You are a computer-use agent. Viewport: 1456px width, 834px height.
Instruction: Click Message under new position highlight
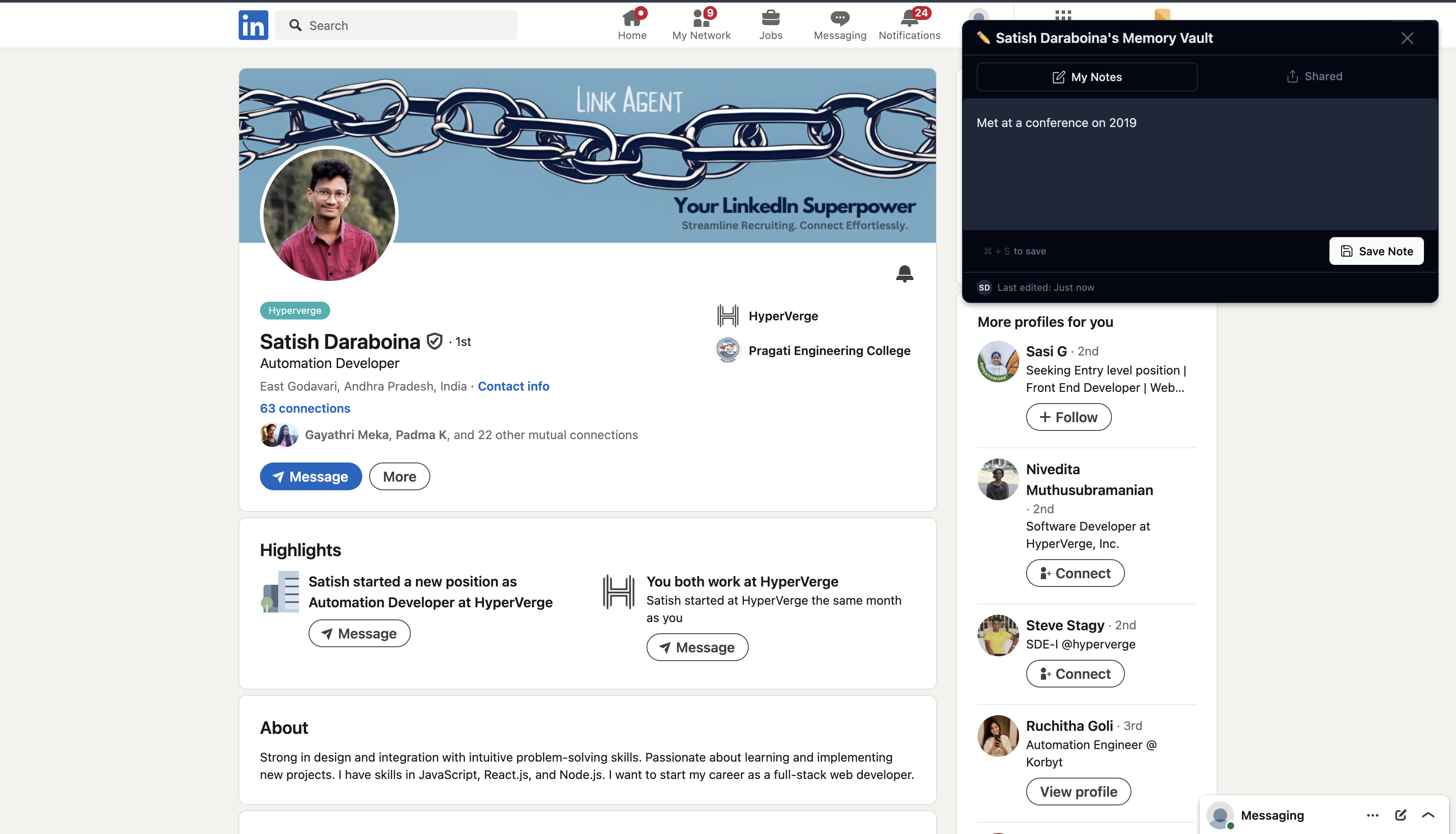[359, 634]
